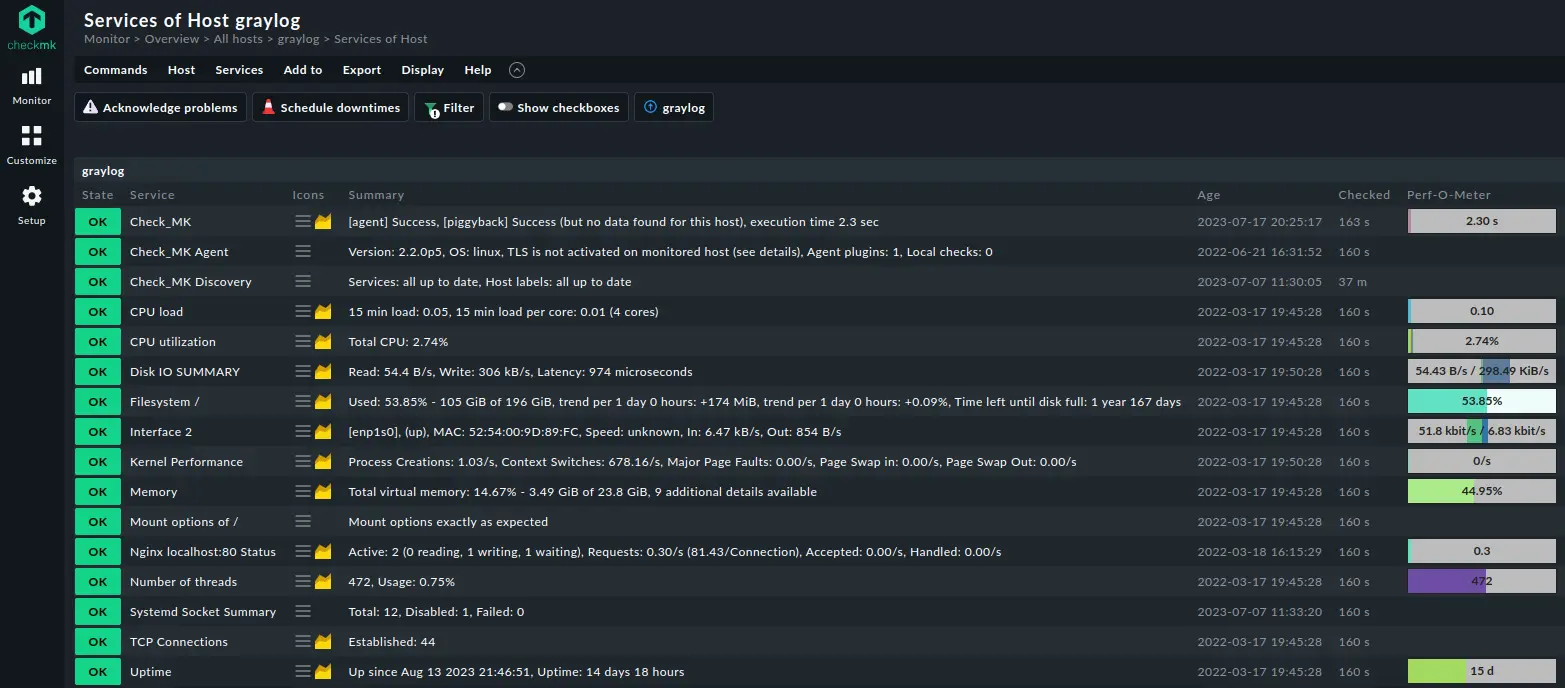The width and height of the screenshot is (1565, 688).
Task: Click the All hosts breadcrumb link
Action: click(238, 39)
